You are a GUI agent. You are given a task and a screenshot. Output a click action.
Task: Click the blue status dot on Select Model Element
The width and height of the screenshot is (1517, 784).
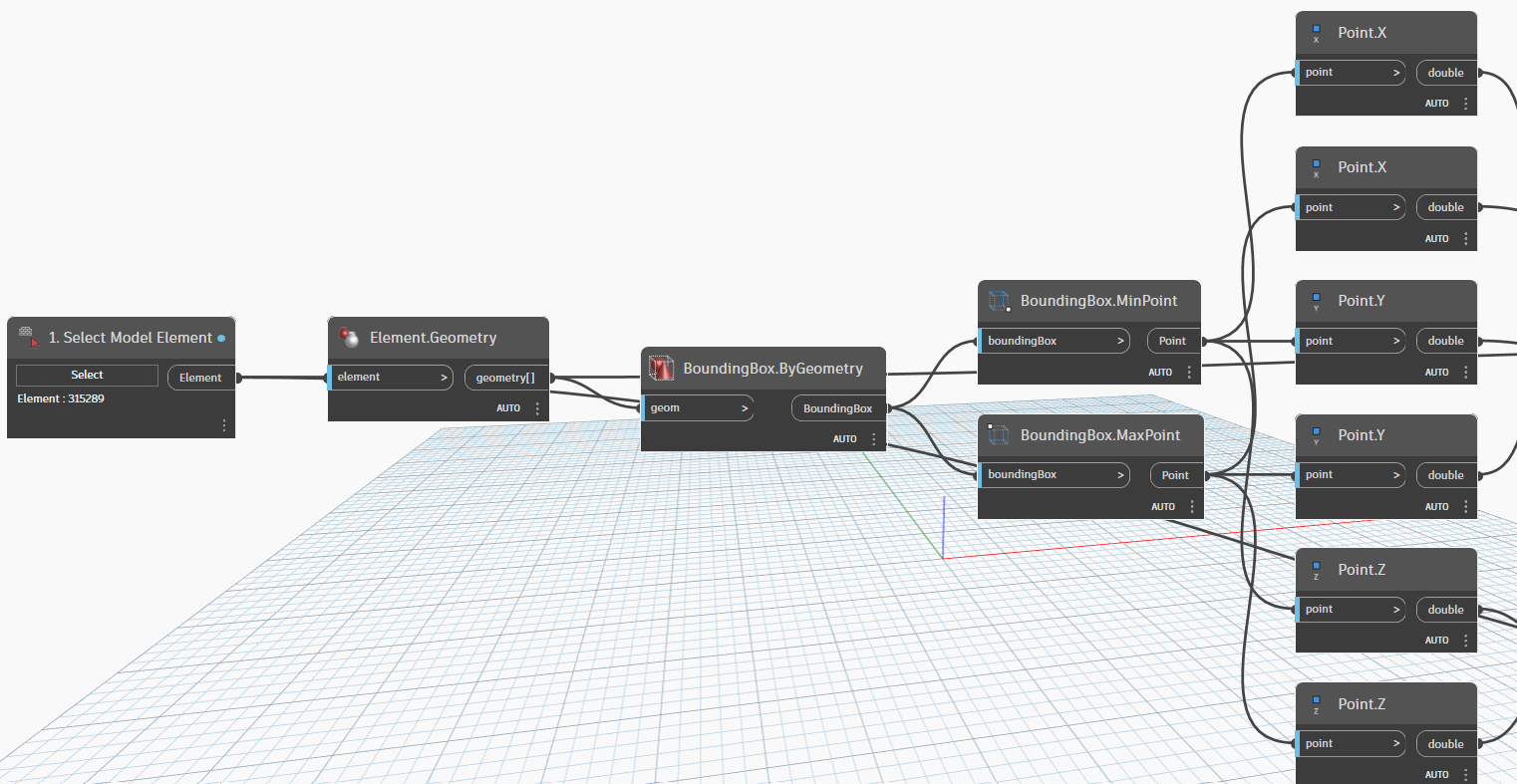pyautogui.click(x=221, y=338)
